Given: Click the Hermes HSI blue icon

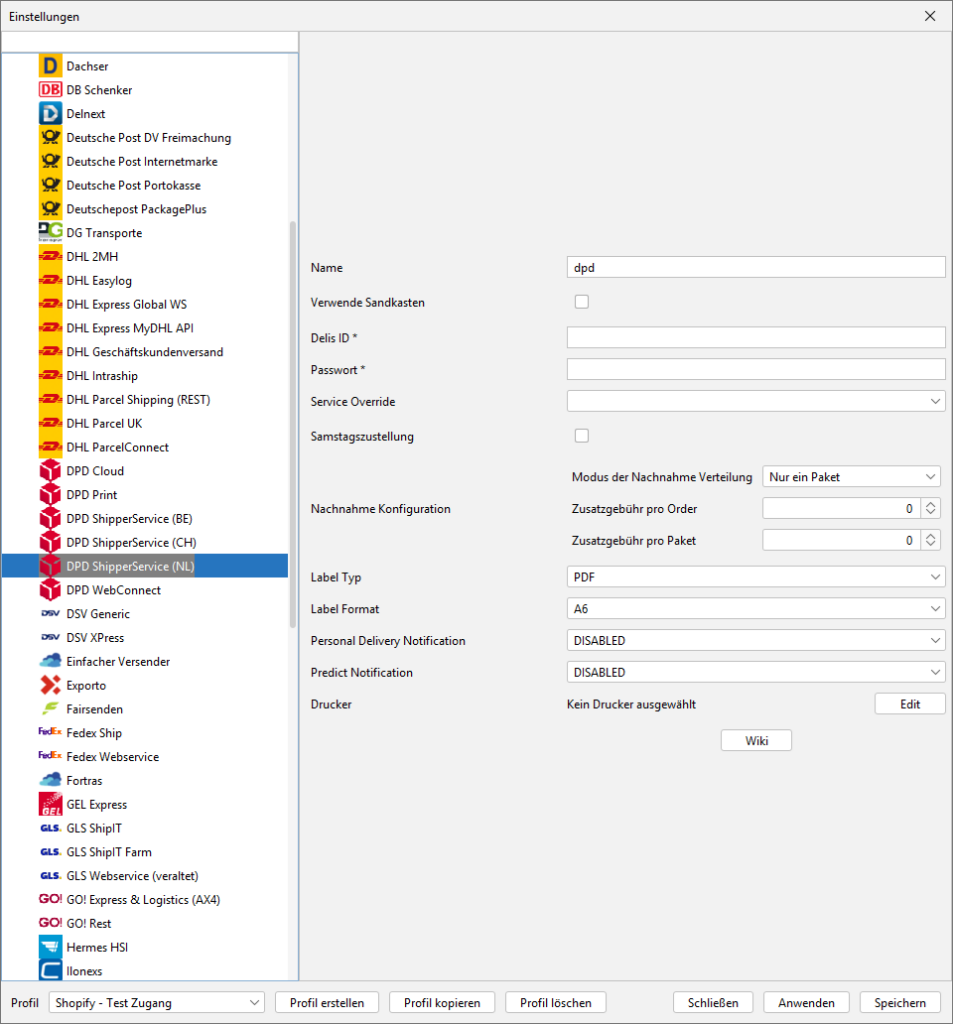Looking at the screenshot, I should pyautogui.click(x=50, y=947).
